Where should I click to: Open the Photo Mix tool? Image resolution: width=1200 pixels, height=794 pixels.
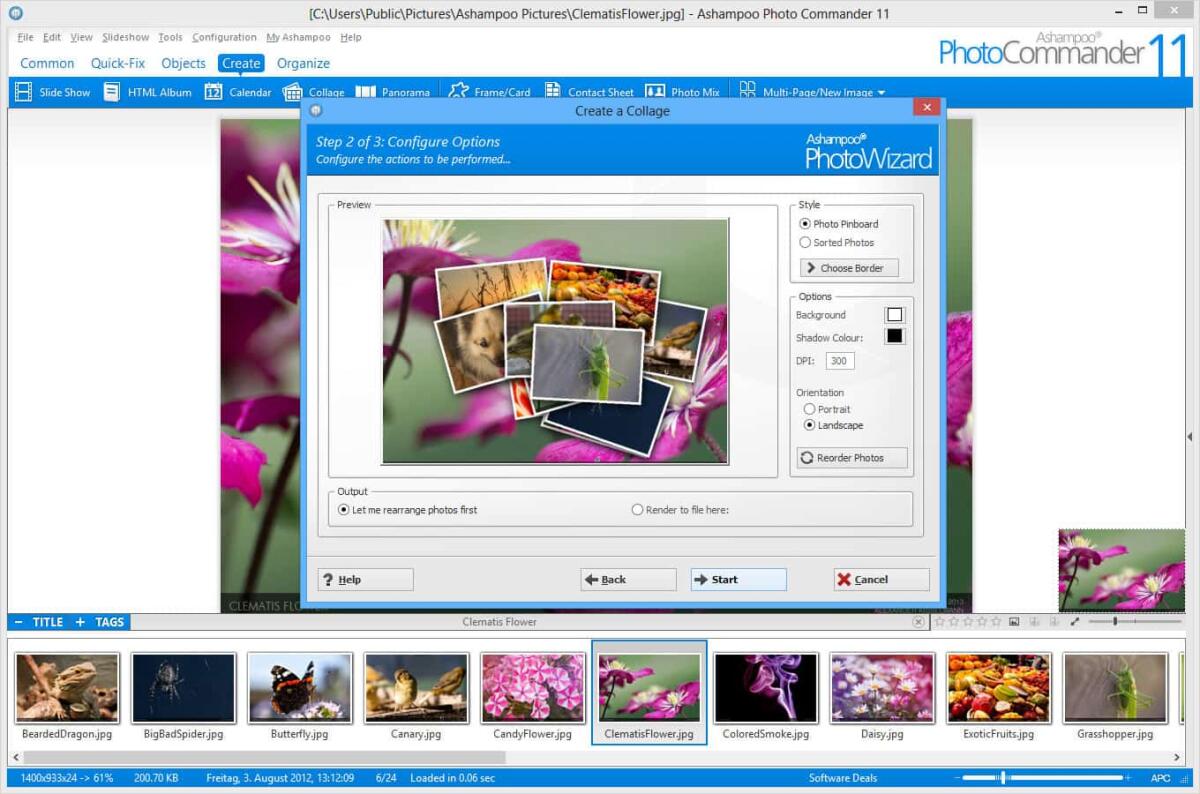[x=684, y=91]
